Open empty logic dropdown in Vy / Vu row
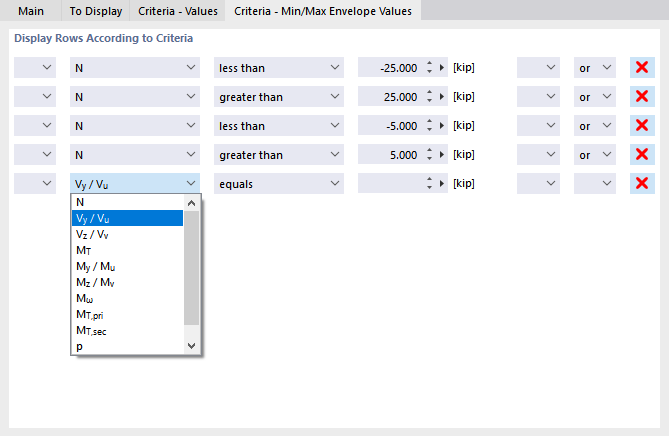The width and height of the screenshot is (669, 436). coord(595,183)
